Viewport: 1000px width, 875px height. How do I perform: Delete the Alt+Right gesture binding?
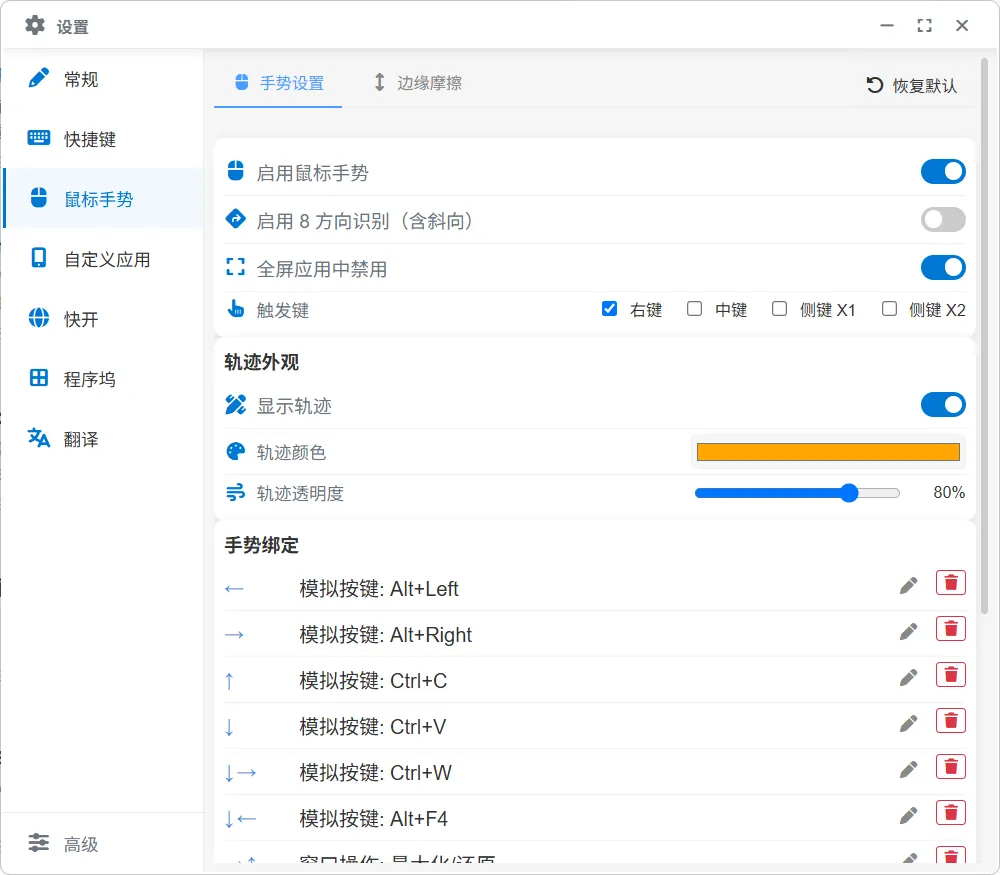click(x=951, y=629)
